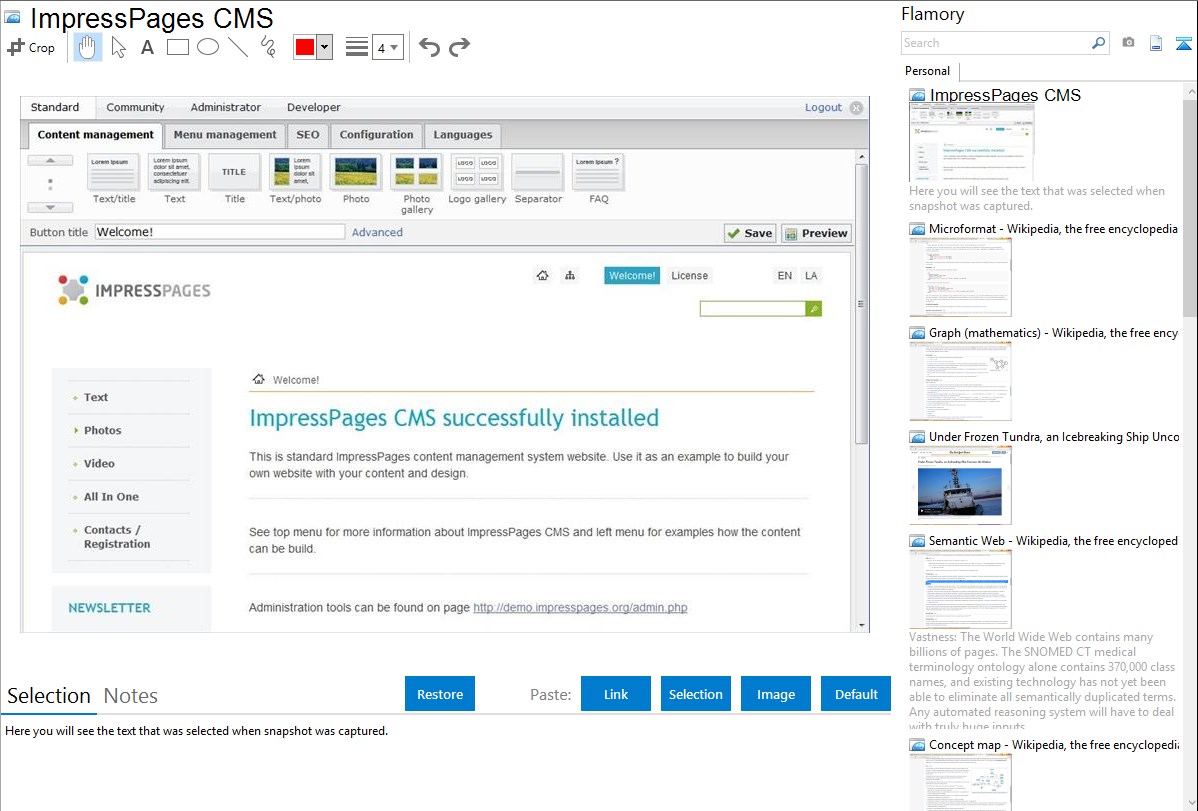1198x811 pixels.
Task: Switch to the Configuration tab
Action: click(x=376, y=135)
